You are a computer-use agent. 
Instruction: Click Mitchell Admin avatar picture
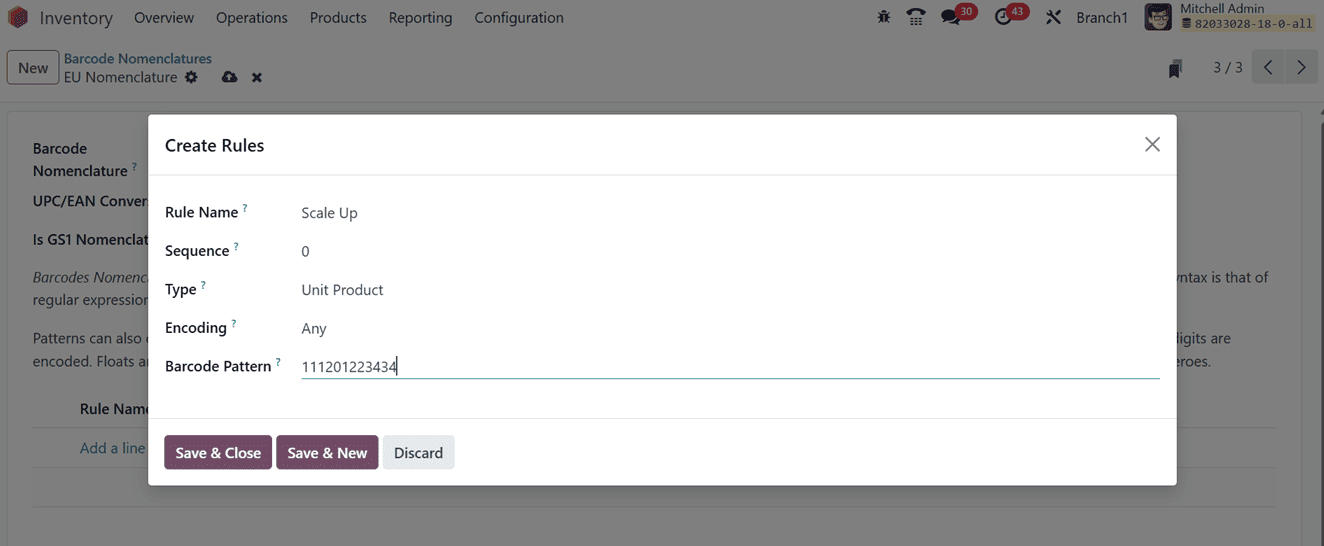click(x=1158, y=17)
